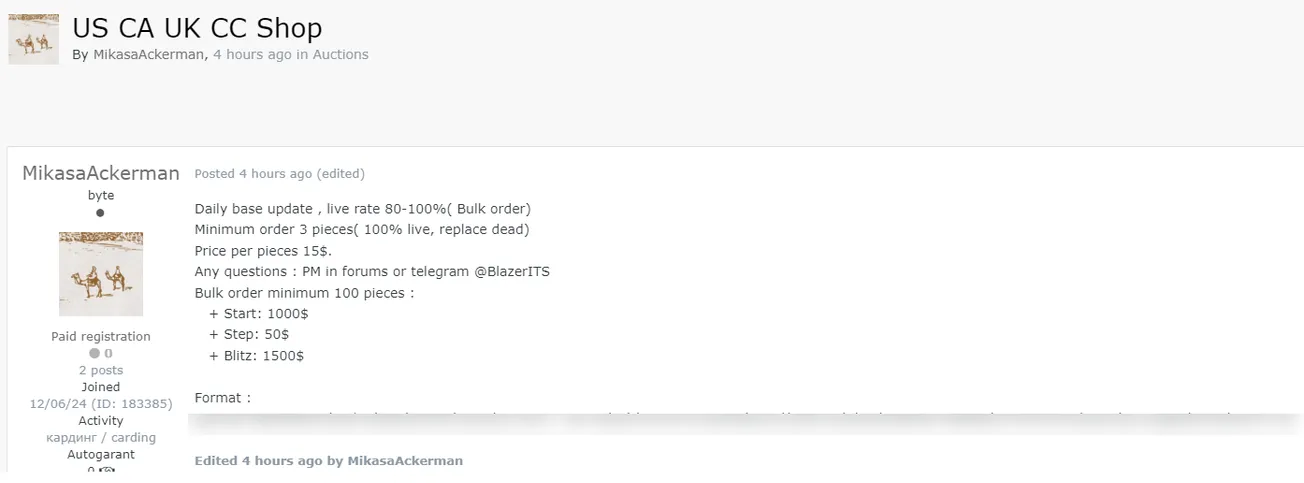Open the author's '2 posts' link
The width and height of the screenshot is (1304, 483).
[x=101, y=370]
